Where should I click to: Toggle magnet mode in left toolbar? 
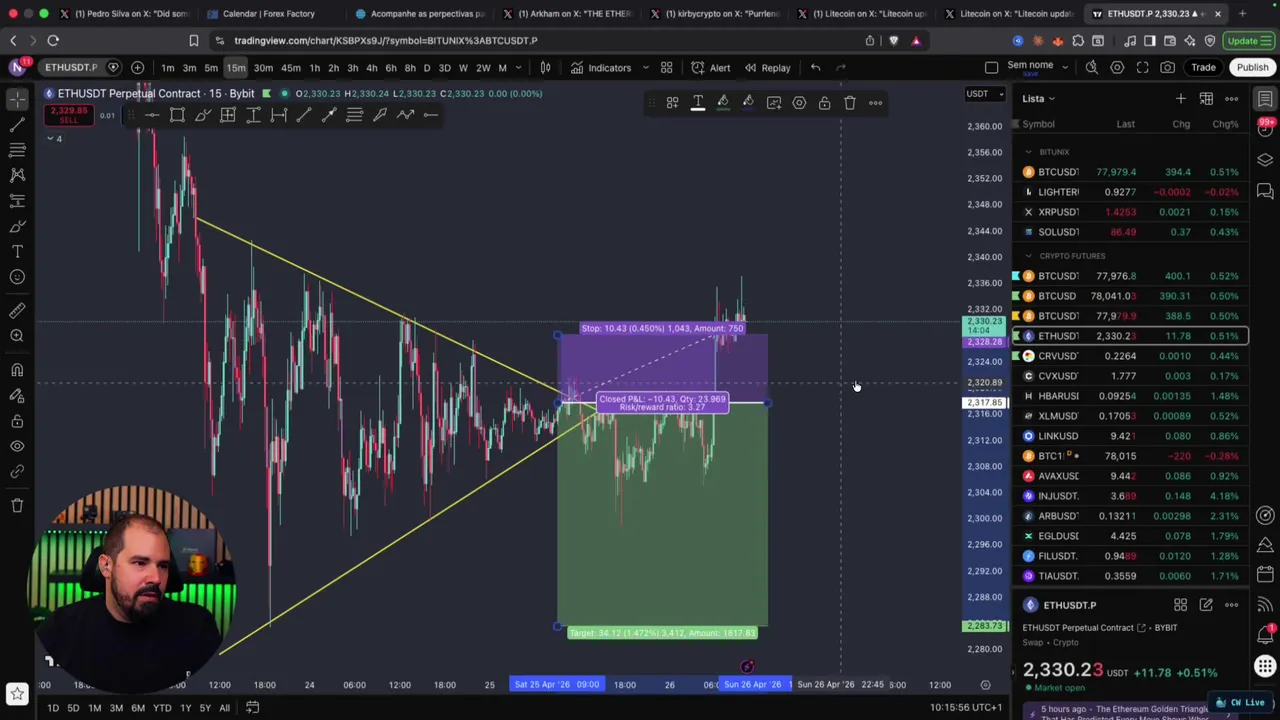[17, 370]
